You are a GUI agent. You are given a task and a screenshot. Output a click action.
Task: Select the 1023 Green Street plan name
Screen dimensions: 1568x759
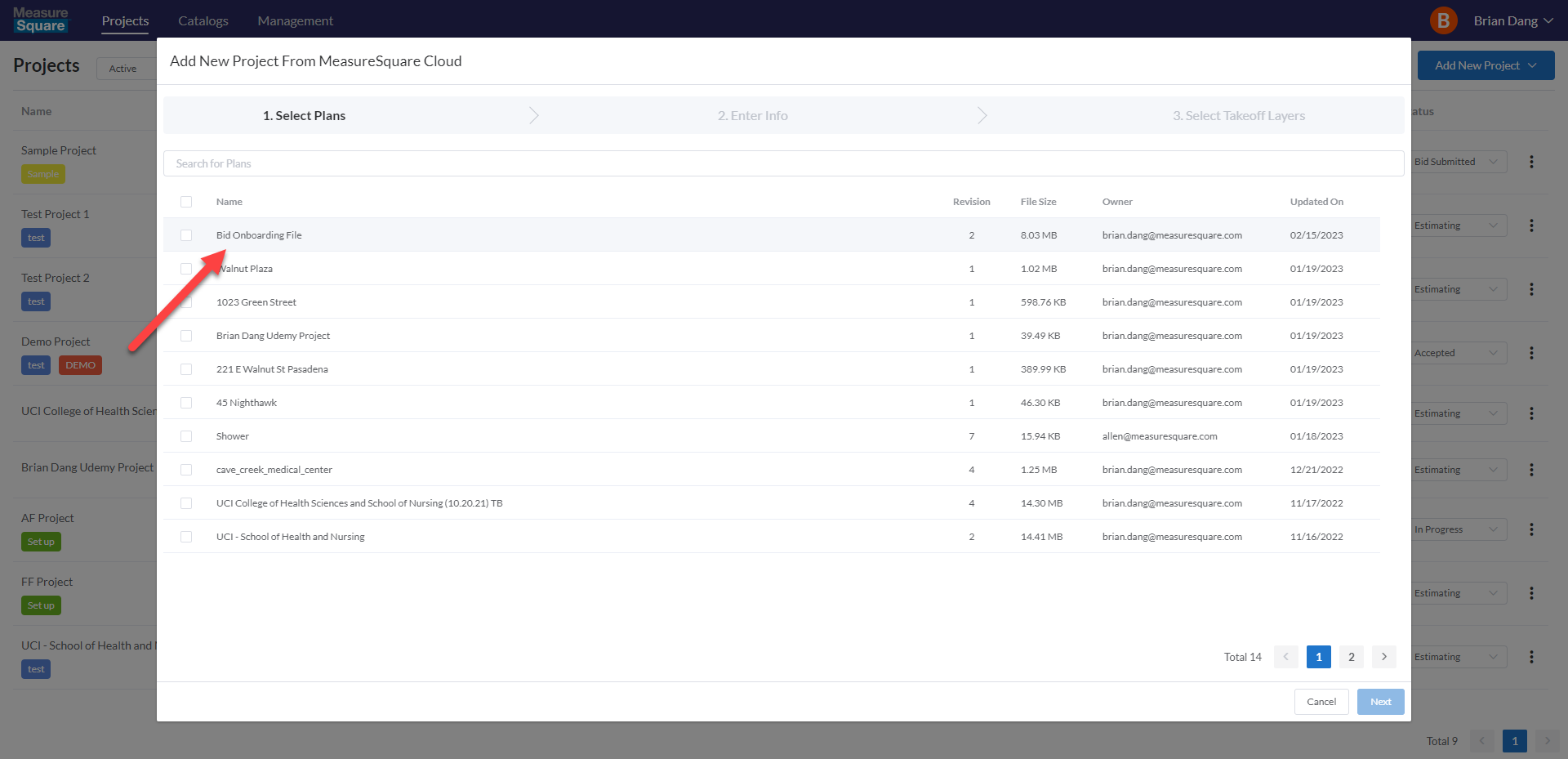(x=256, y=302)
